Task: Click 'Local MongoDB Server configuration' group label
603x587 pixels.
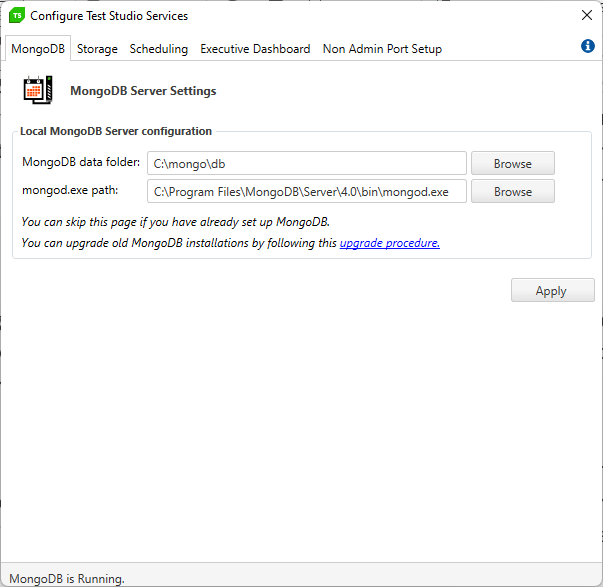Action: pos(116,131)
